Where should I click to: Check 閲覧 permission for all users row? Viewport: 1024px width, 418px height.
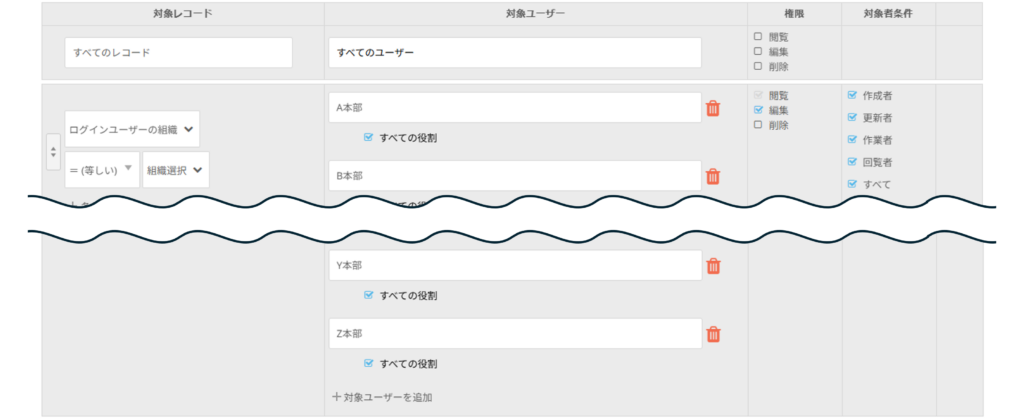pos(758,37)
